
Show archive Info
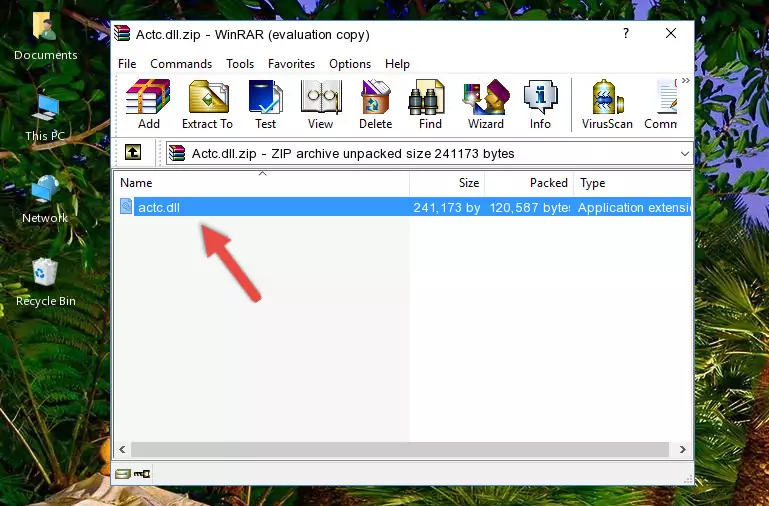pos(540,104)
